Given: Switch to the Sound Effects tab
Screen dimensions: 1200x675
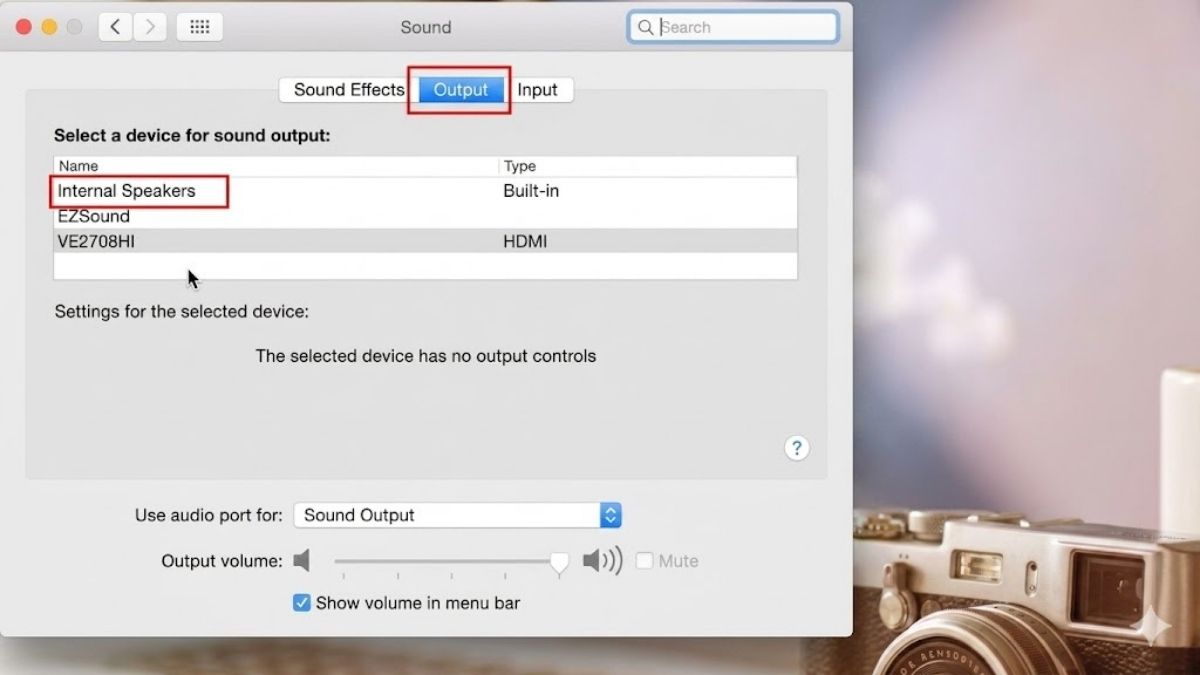Looking at the screenshot, I should coord(349,90).
